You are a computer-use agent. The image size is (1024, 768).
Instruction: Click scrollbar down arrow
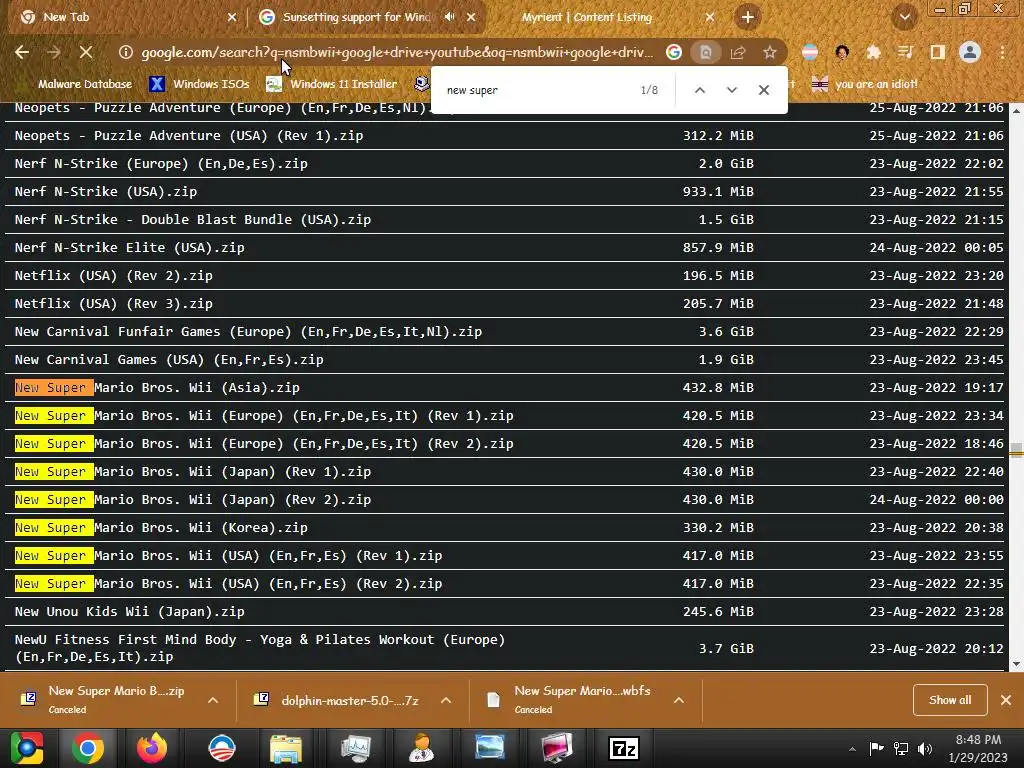pyautogui.click(x=1016, y=665)
